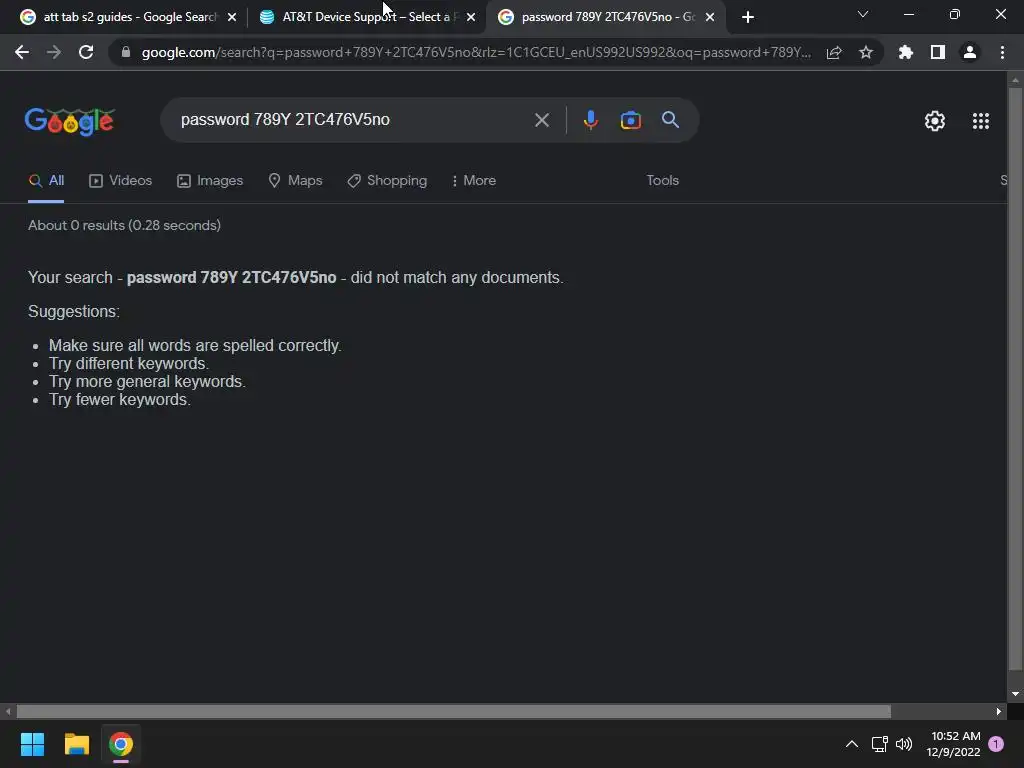Open Chrome profile avatar
Screen dimensions: 1024x768
(970, 52)
